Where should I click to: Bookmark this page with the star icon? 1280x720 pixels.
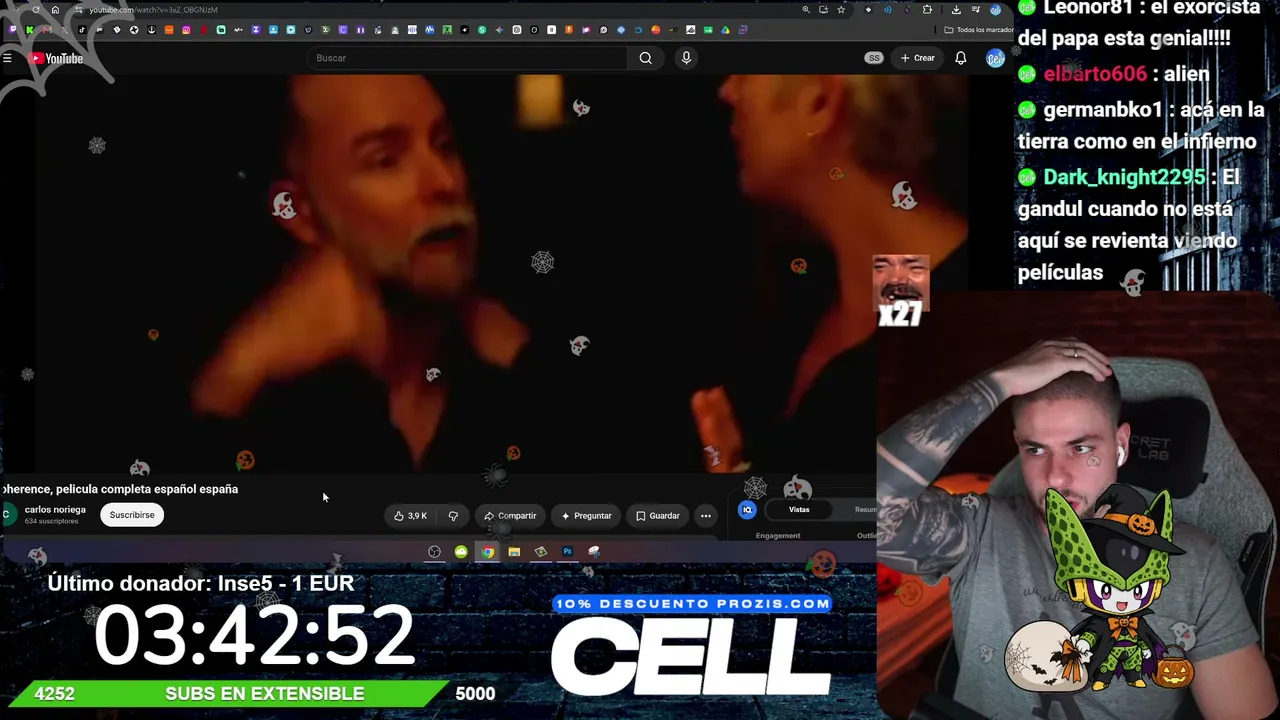click(841, 10)
